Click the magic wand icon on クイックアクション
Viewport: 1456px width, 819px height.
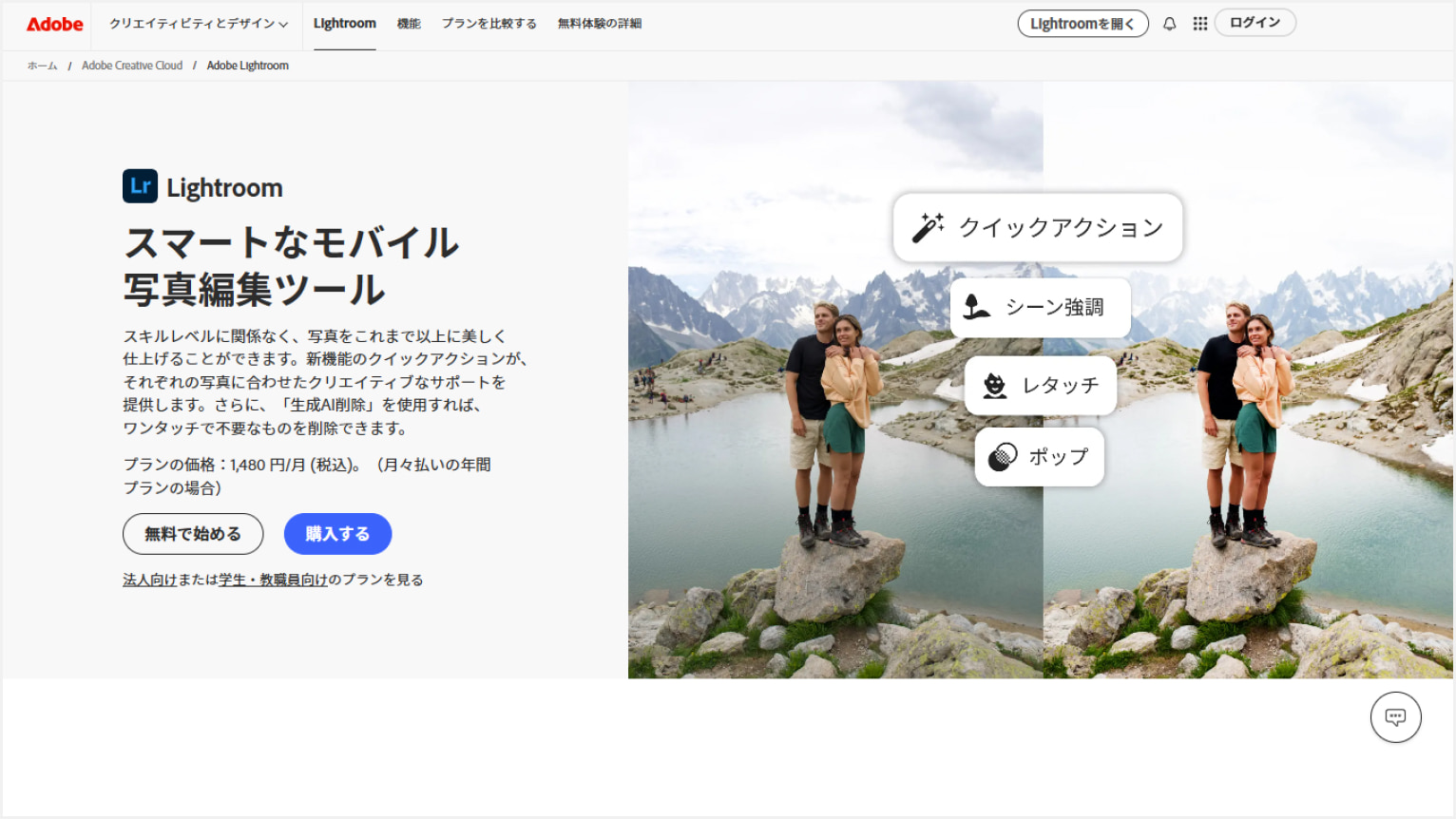tap(928, 227)
